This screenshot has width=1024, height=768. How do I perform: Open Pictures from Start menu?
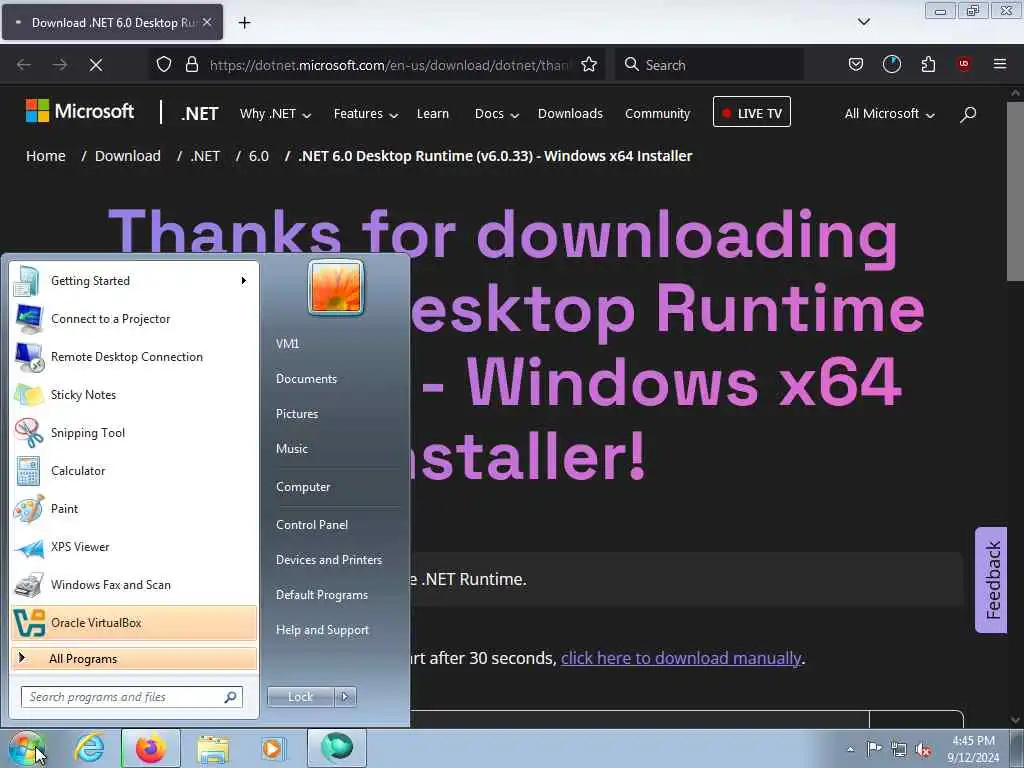coord(297,414)
